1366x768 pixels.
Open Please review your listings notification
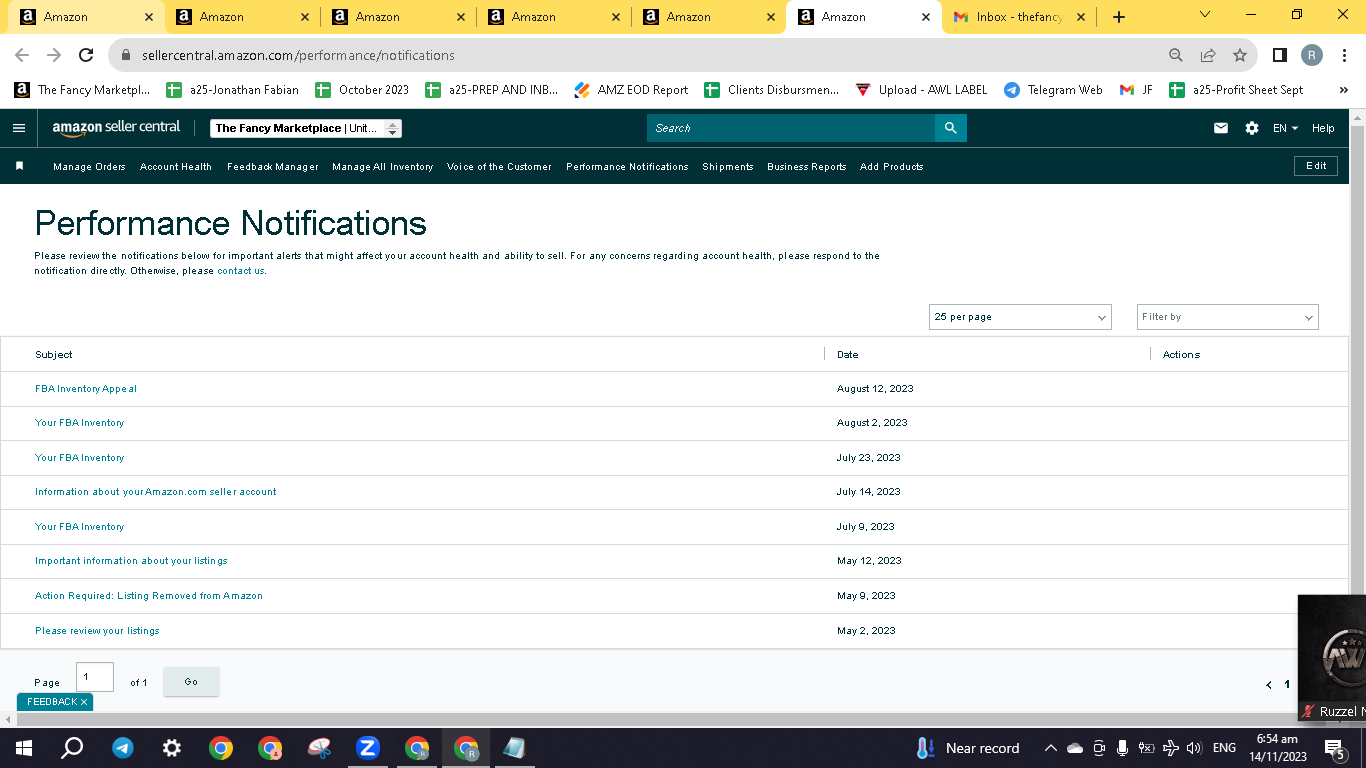coord(97,631)
